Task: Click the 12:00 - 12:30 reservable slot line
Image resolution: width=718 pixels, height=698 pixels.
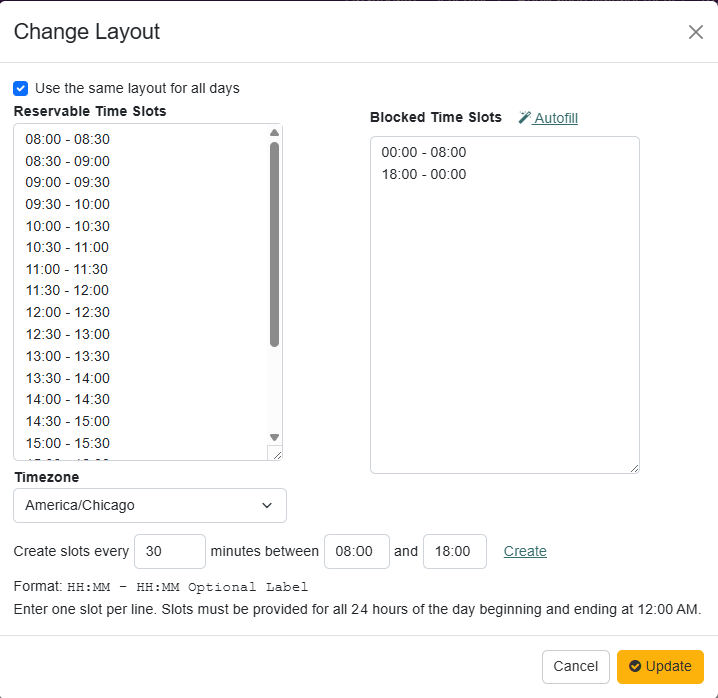Action: coord(68,312)
